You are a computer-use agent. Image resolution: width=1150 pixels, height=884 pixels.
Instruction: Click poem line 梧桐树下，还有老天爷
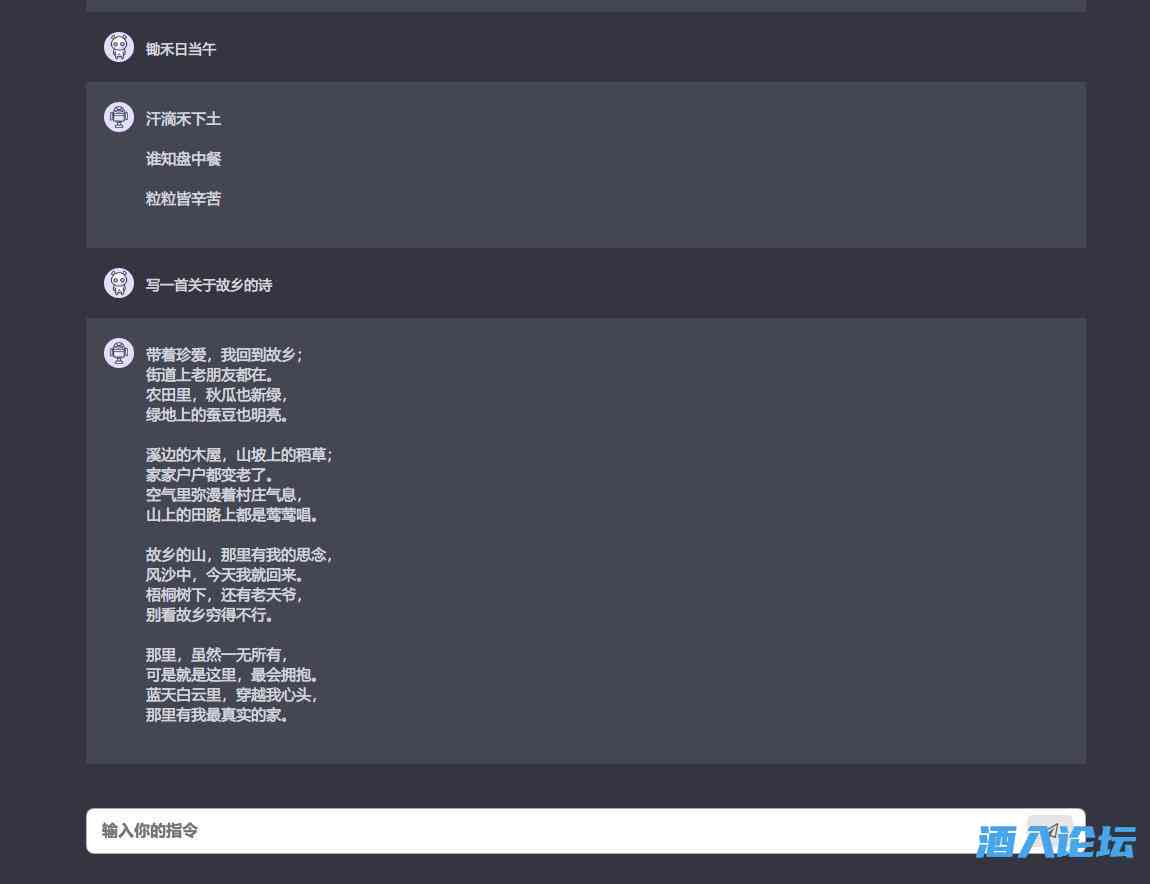pos(224,595)
